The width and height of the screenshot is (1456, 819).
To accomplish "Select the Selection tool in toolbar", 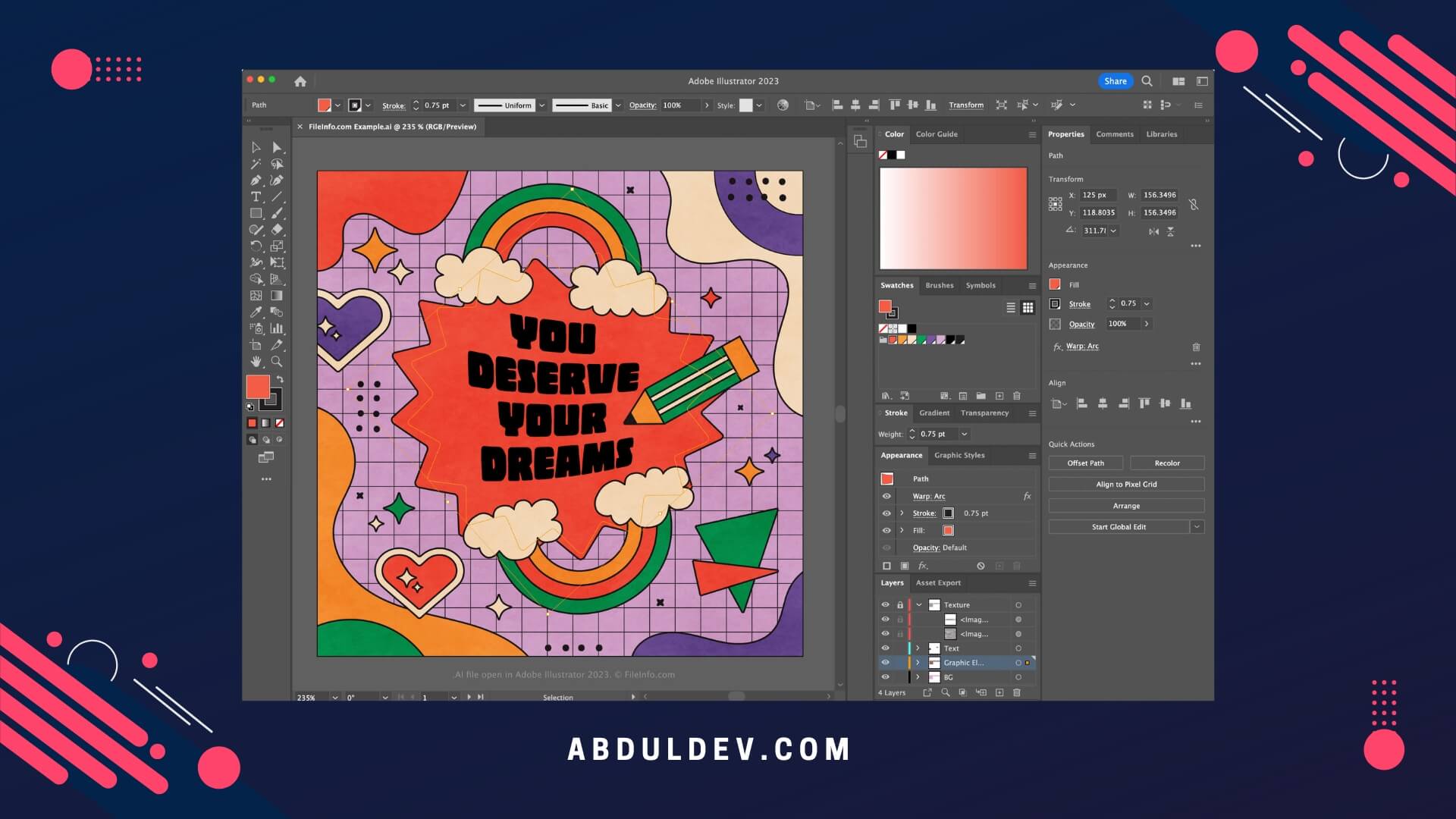I will tap(256, 147).
